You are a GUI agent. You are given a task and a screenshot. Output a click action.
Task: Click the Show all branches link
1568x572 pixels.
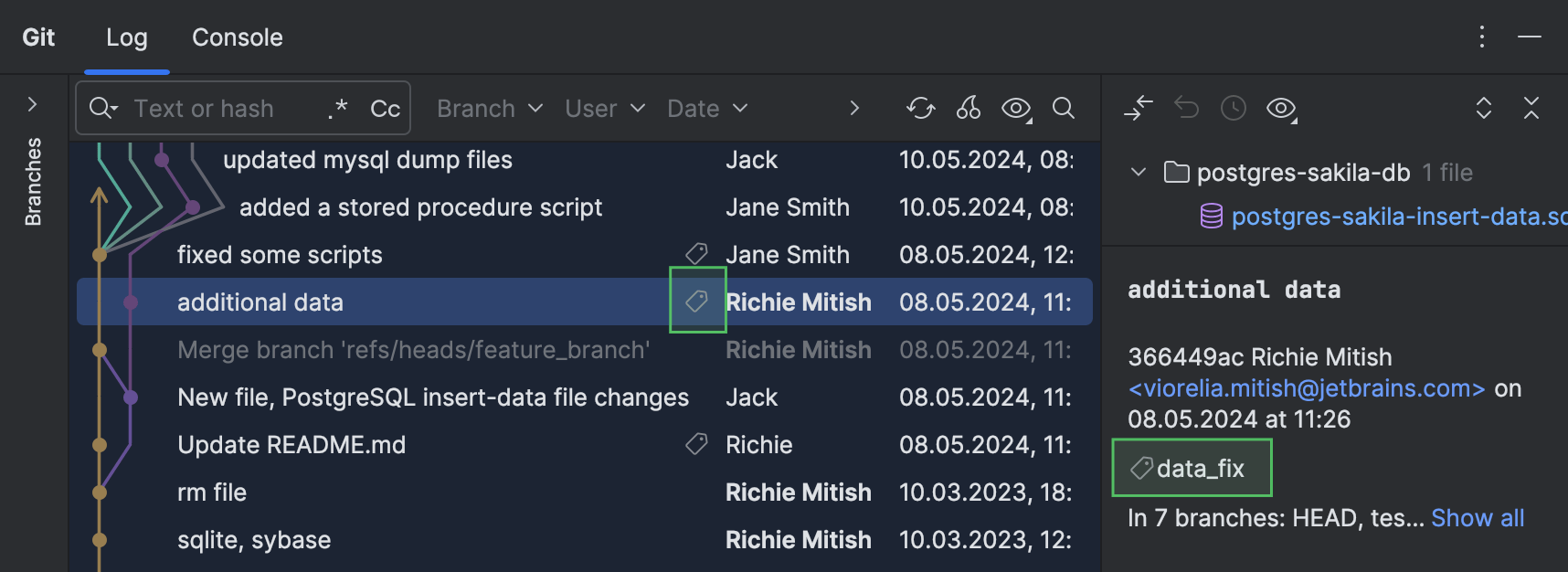1478,518
